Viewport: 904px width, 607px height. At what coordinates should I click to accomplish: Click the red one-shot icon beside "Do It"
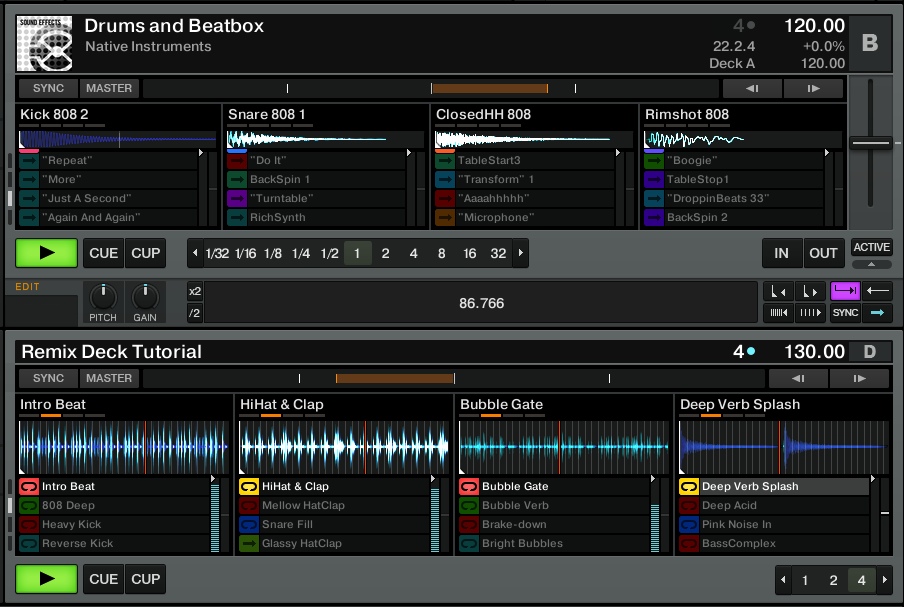pyautogui.click(x=237, y=160)
